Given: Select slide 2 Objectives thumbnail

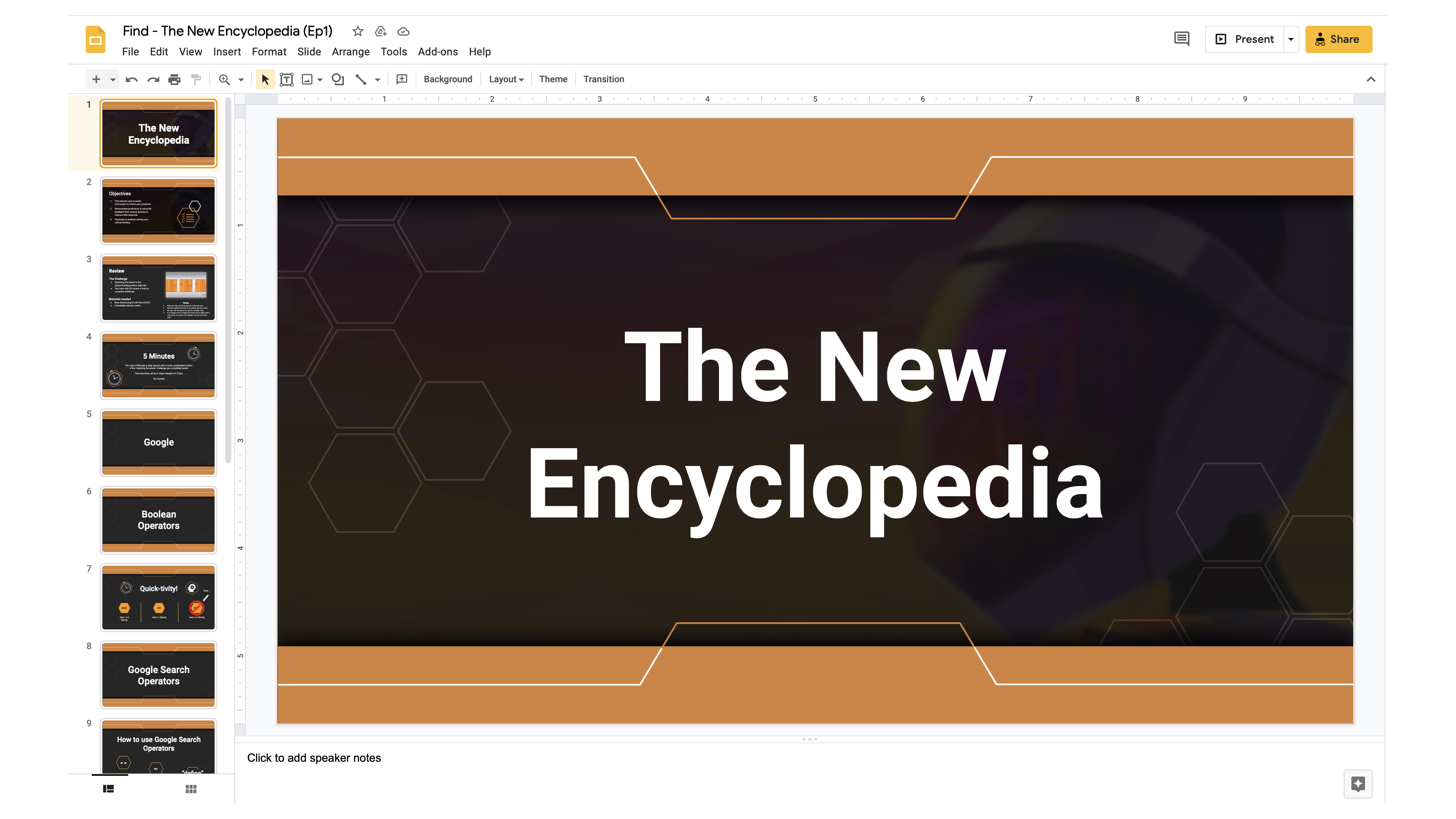Looking at the screenshot, I should pyautogui.click(x=158, y=211).
